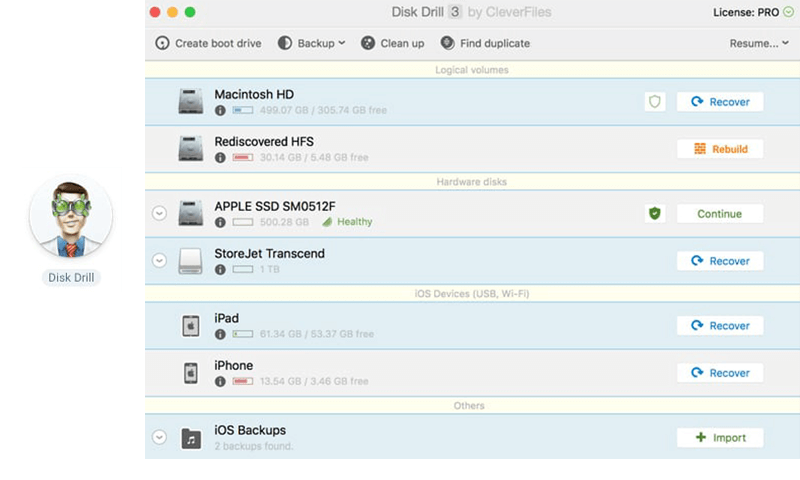
Task: Open the Backup dropdown arrow
Action: (342, 43)
